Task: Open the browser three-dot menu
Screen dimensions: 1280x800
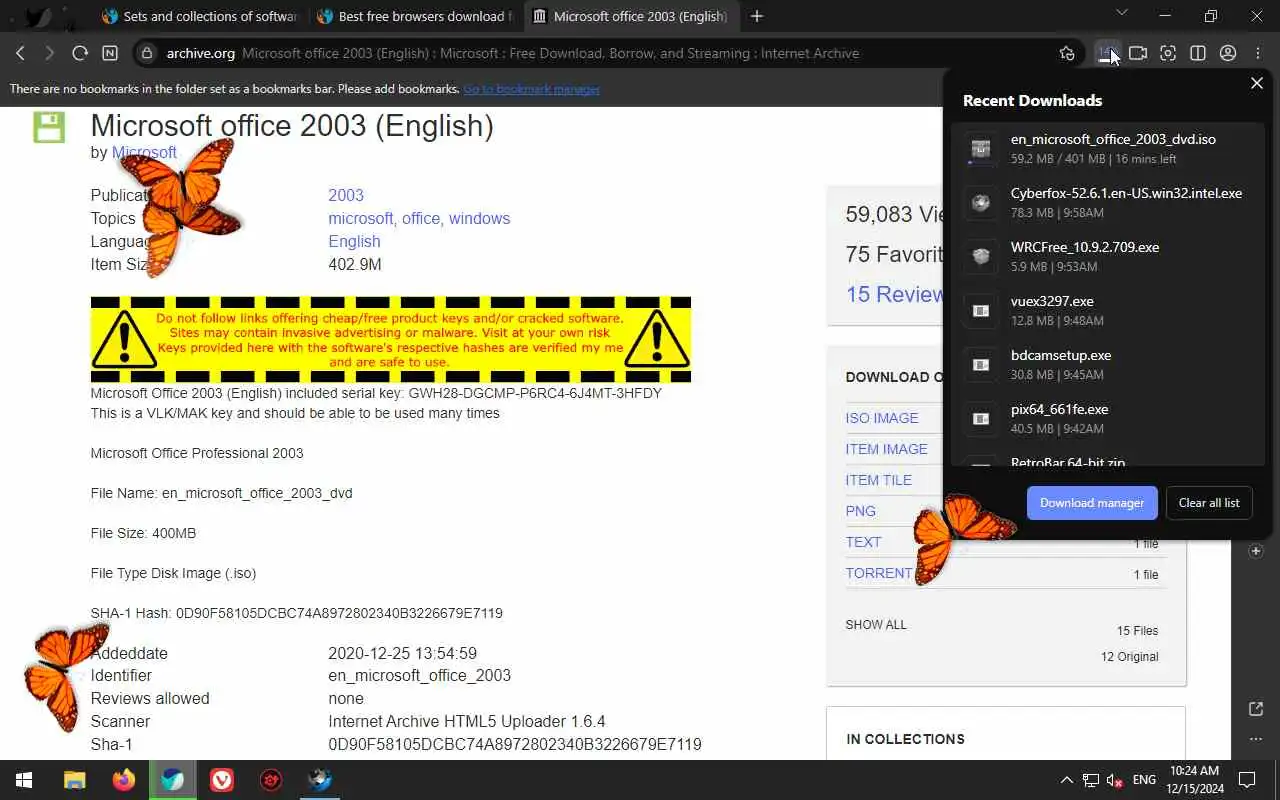Action: (x=1258, y=53)
